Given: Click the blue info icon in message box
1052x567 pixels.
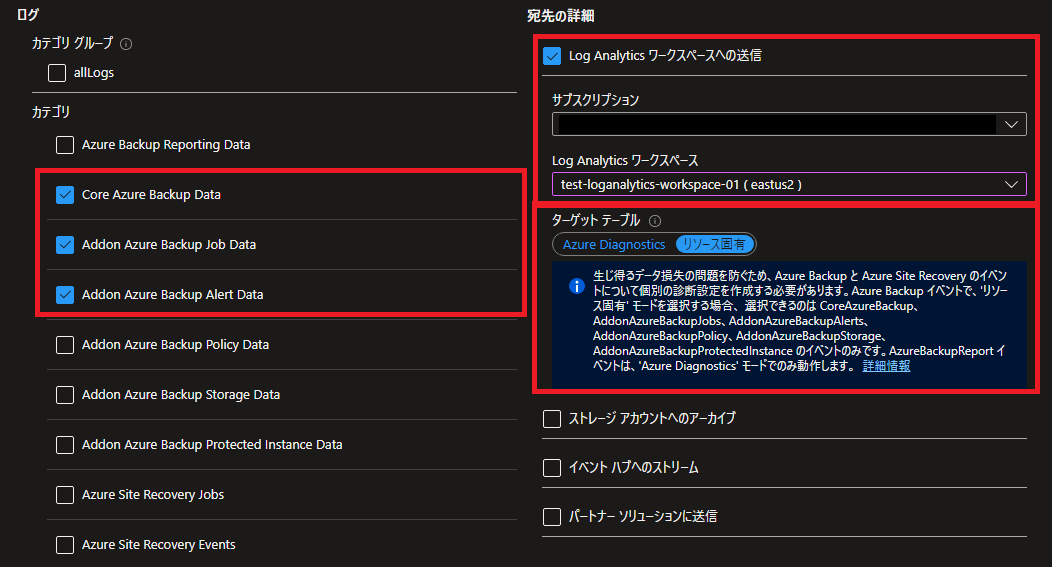Looking at the screenshot, I should click(x=576, y=286).
